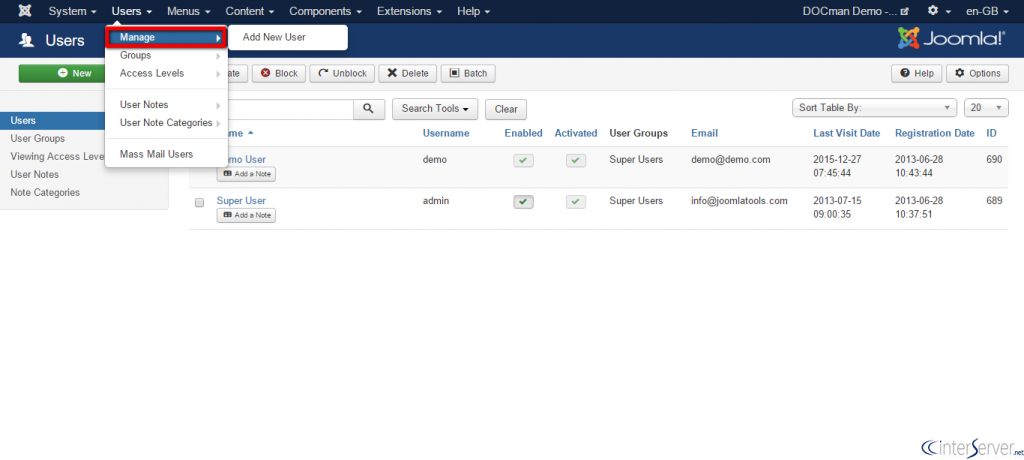Open the DOCman Demo site link
The image size is (1024, 460).
pos(855,11)
